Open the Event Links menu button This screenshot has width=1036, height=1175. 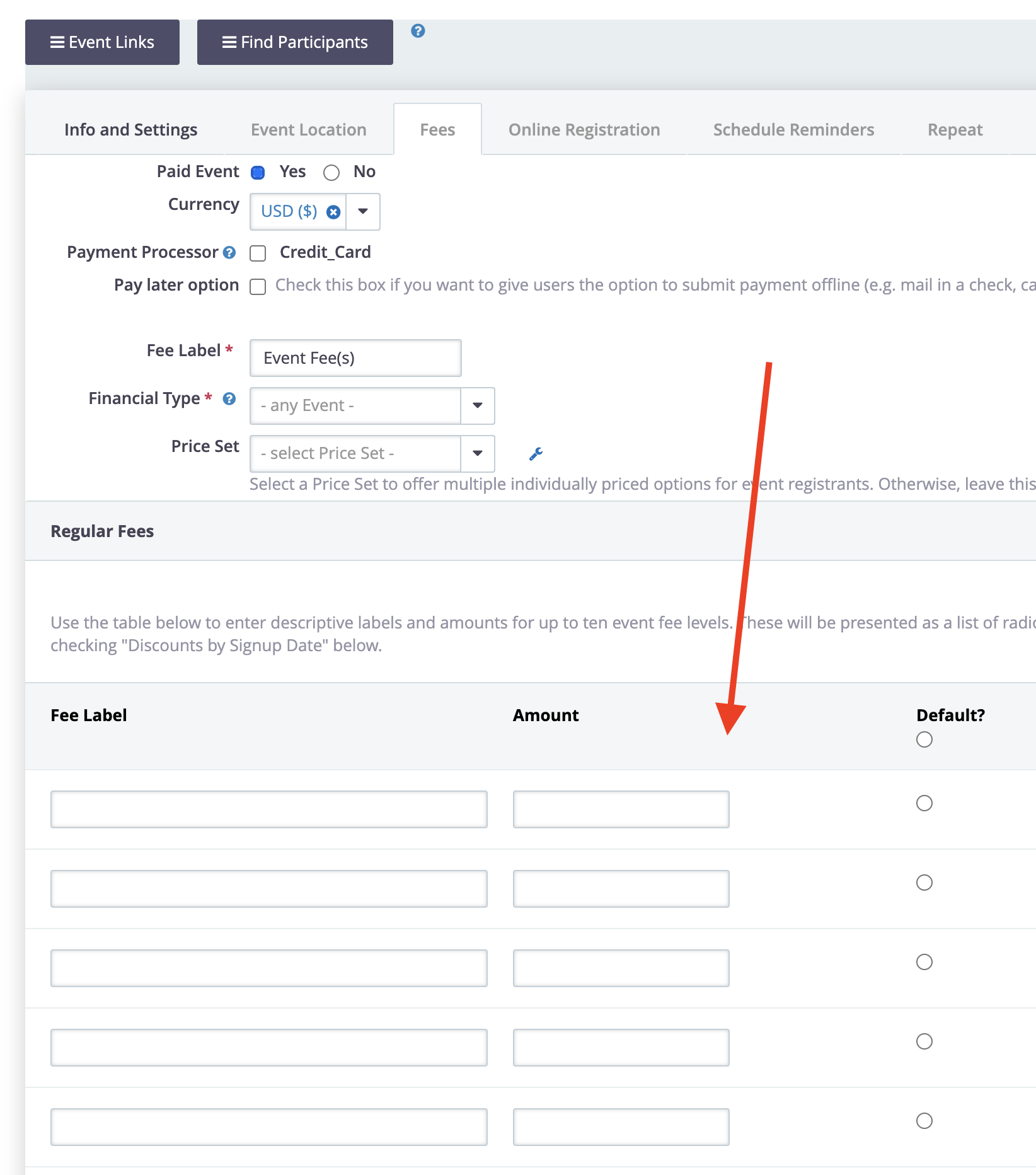(102, 42)
